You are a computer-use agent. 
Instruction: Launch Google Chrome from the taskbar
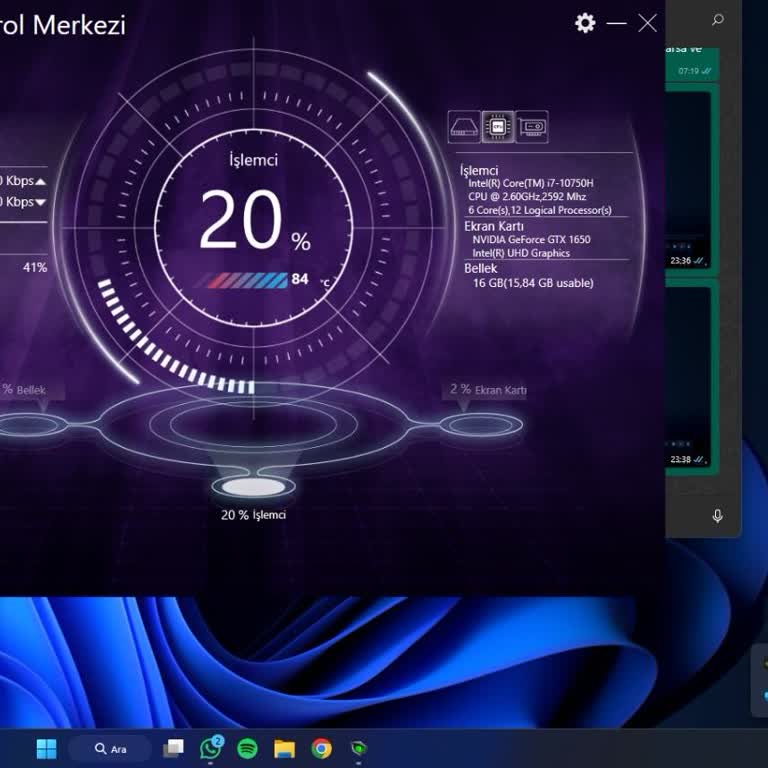pos(321,748)
